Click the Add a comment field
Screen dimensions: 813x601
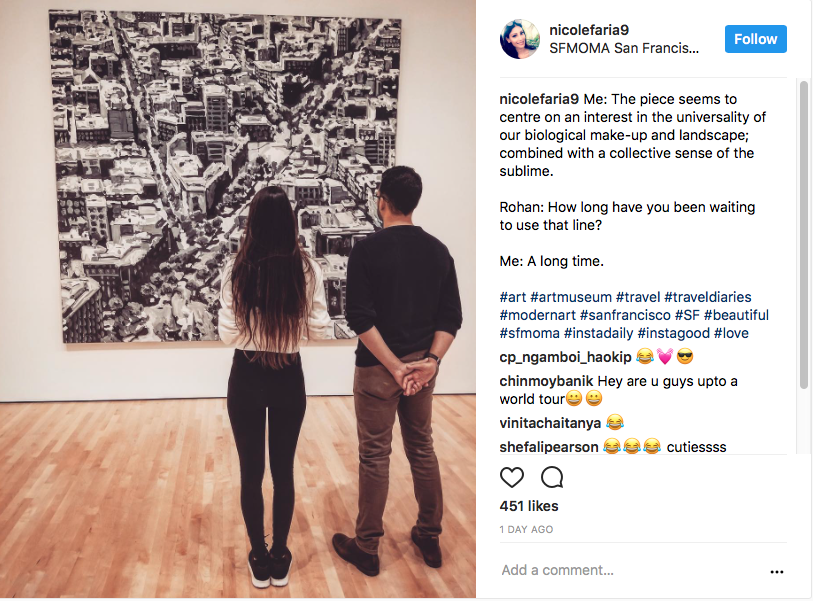[x=632, y=570]
